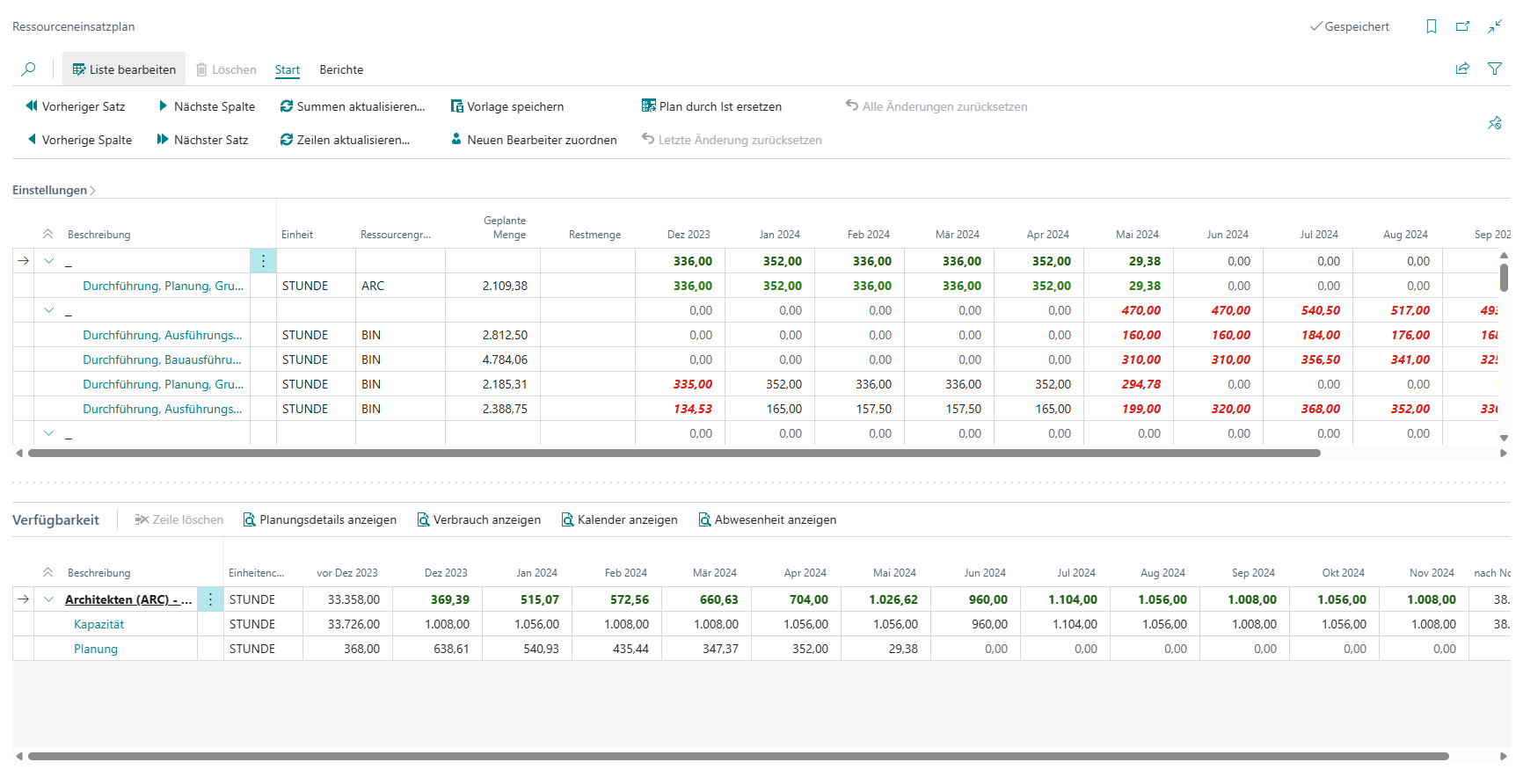This screenshot has width=1523, height=784.
Task: Click the pin action bar icon
Action: 1495,123
